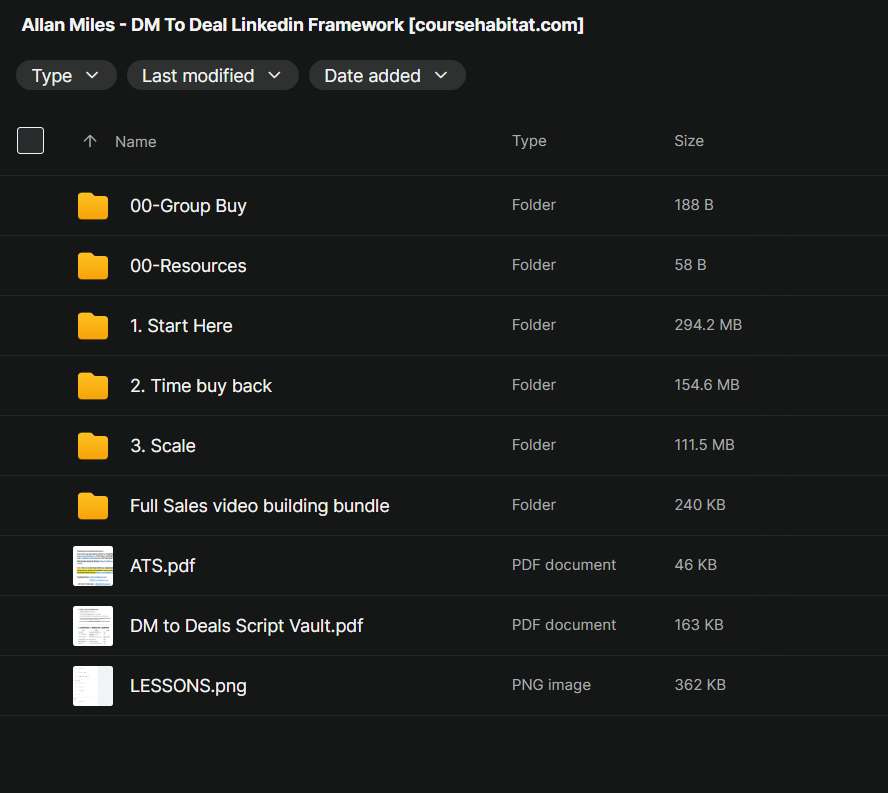The width and height of the screenshot is (888, 793).
Task: Click the 163 KB size value
Action: tap(699, 625)
